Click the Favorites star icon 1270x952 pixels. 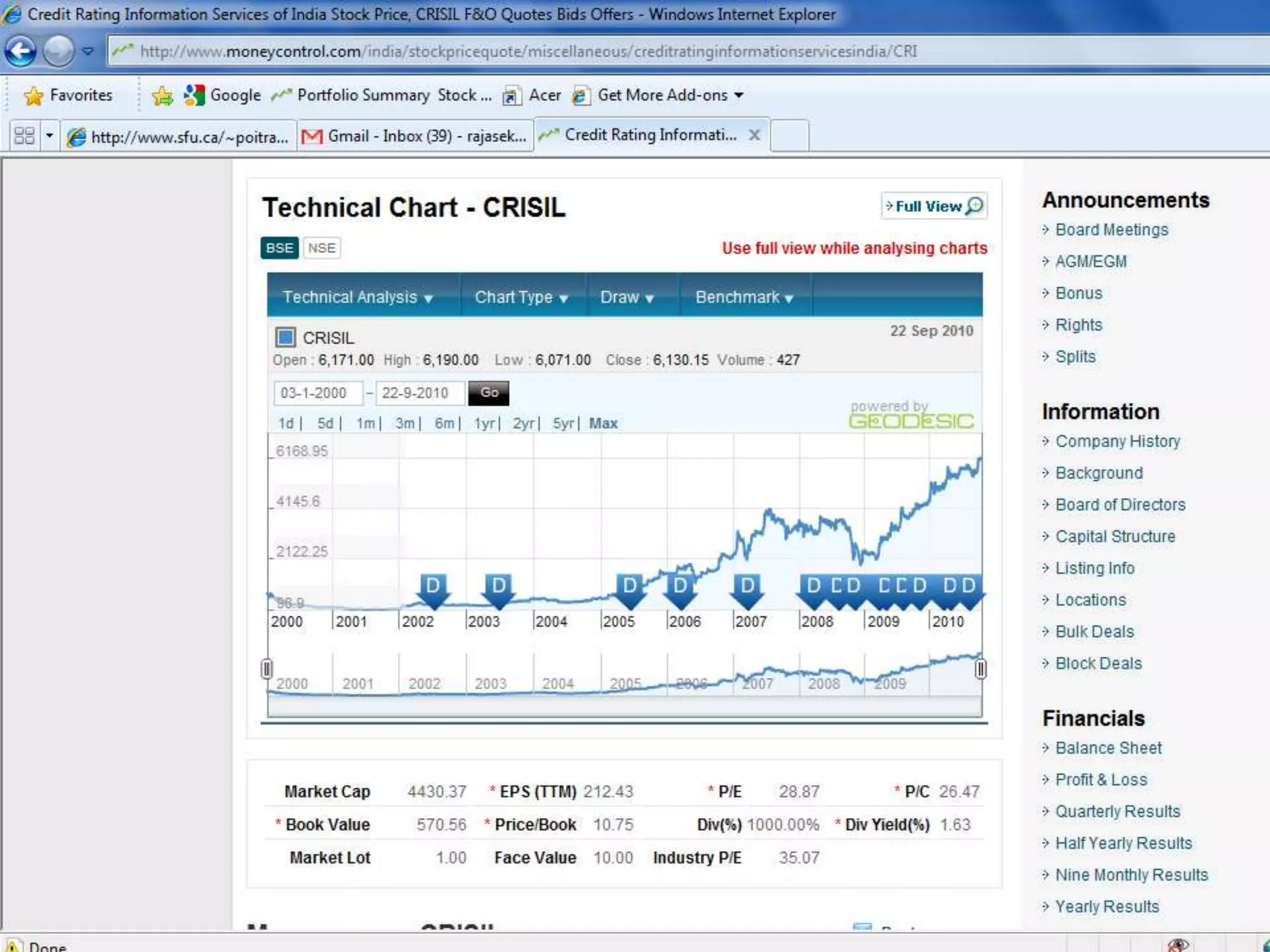coord(33,95)
